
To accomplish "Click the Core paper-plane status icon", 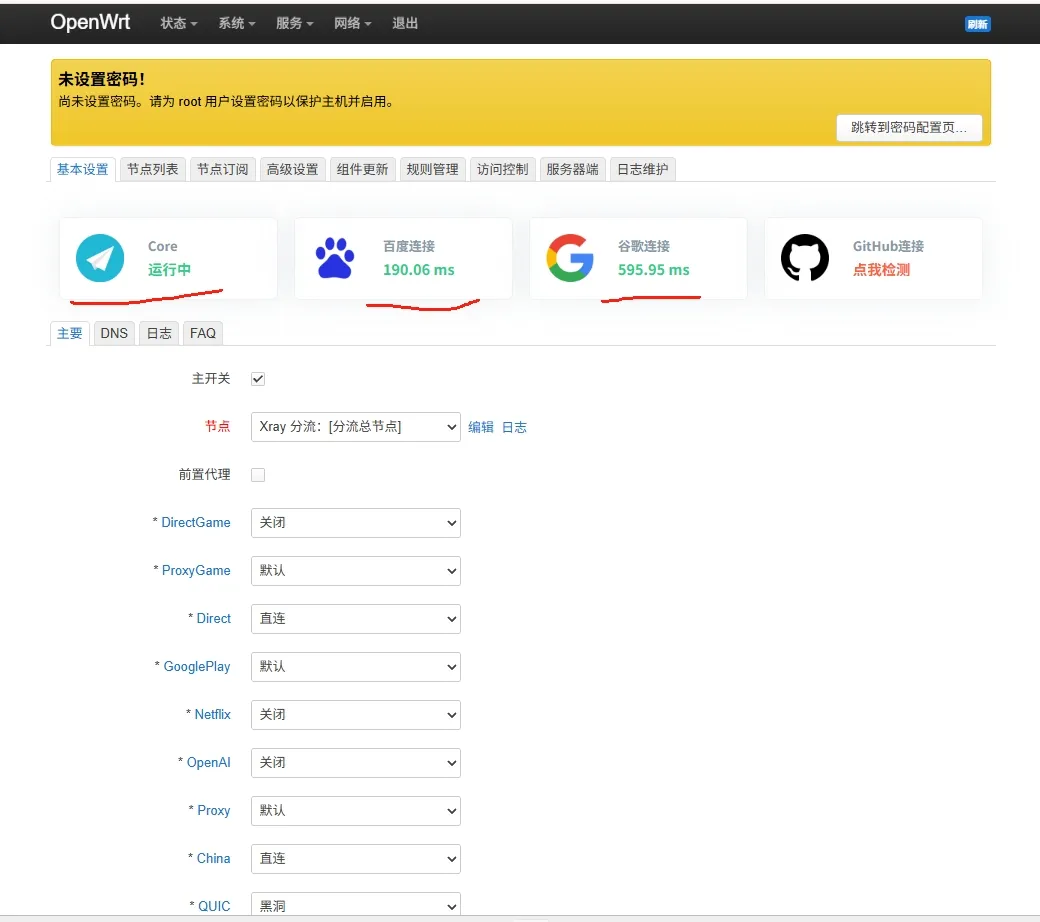I will pyautogui.click(x=100, y=258).
